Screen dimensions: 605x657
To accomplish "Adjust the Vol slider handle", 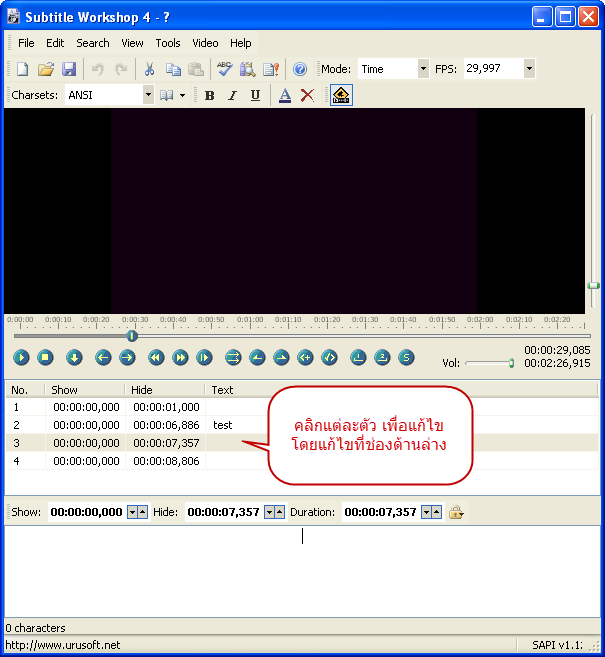I will pos(511,363).
